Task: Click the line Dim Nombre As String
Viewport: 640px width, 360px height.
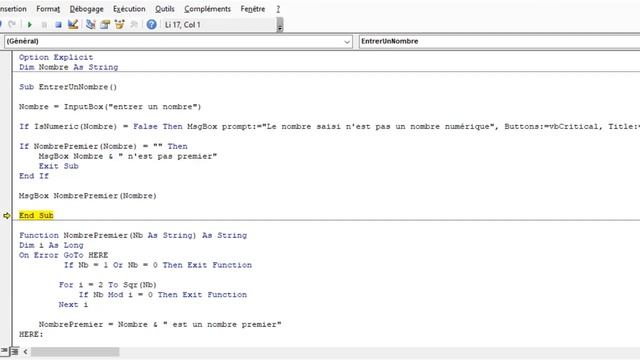Action: pyautogui.click(x=69, y=67)
